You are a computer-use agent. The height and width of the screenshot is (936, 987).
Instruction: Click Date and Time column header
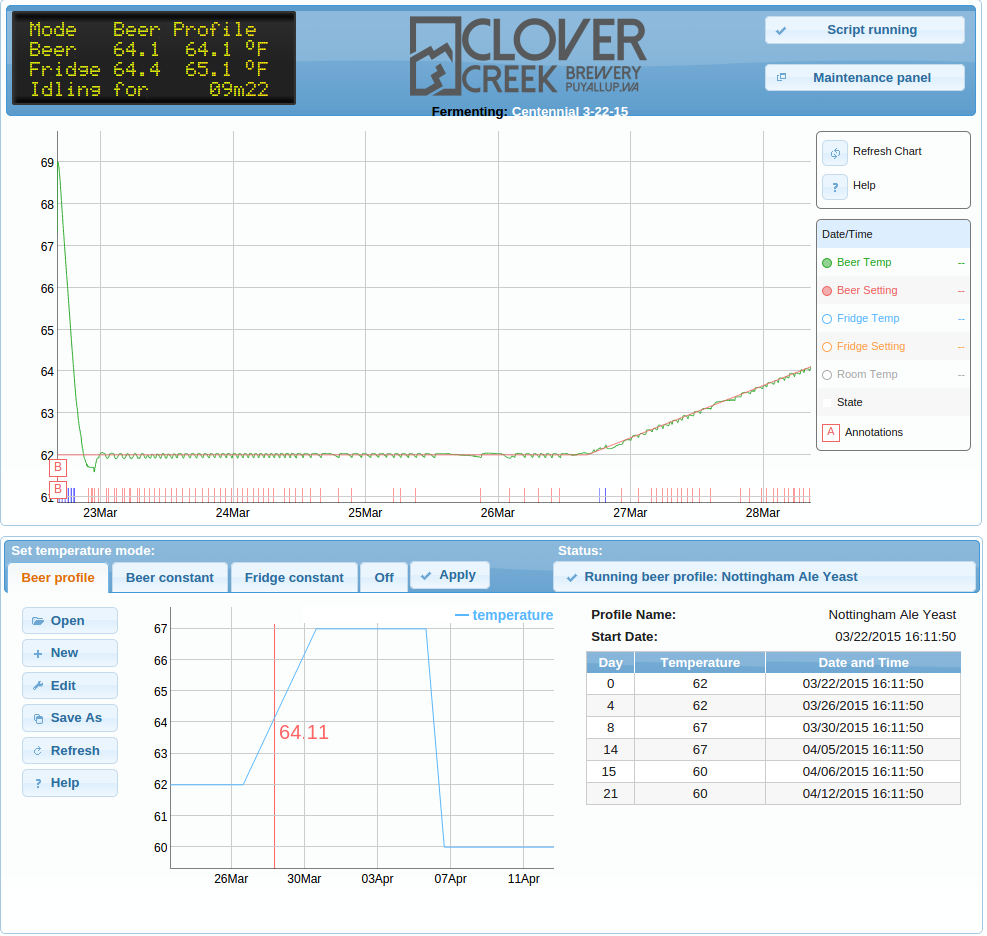coord(863,663)
